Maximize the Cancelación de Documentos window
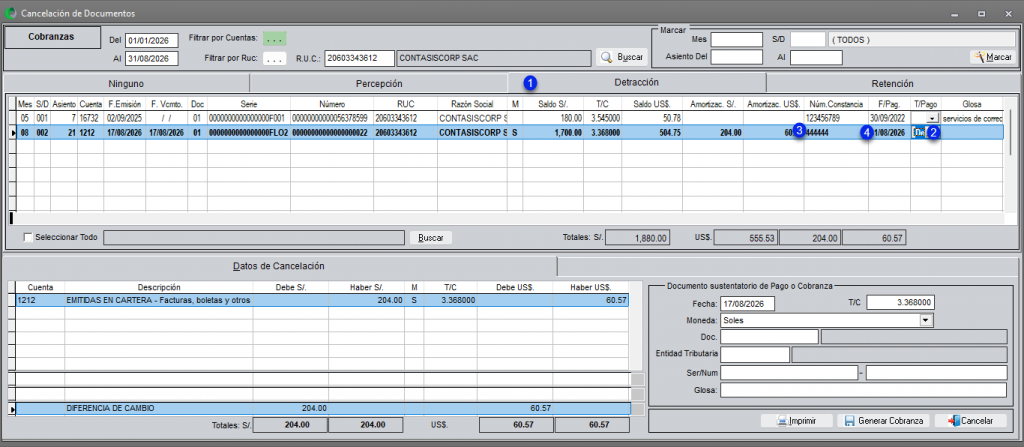 [x=981, y=13]
